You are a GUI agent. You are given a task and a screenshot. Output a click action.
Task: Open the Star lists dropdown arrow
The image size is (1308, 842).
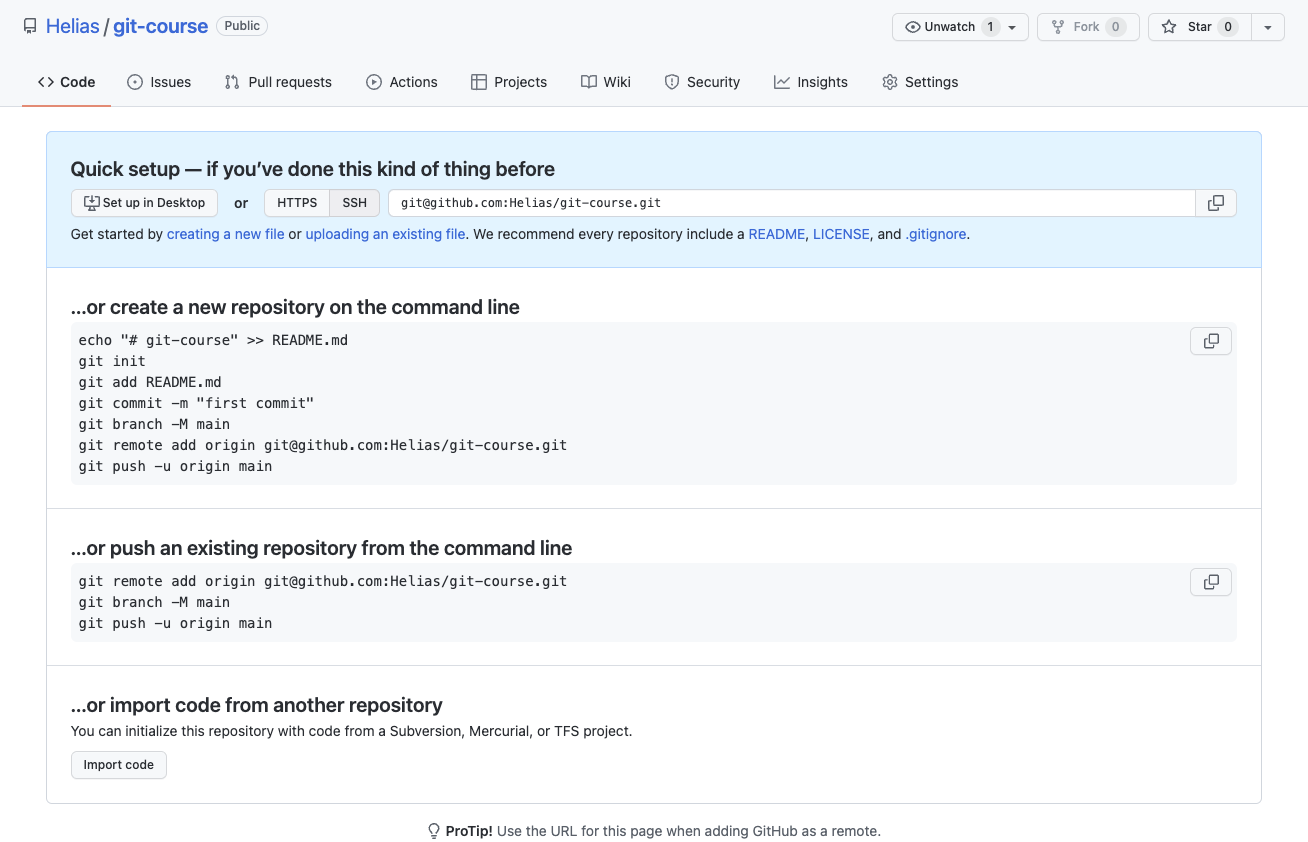(x=1267, y=27)
